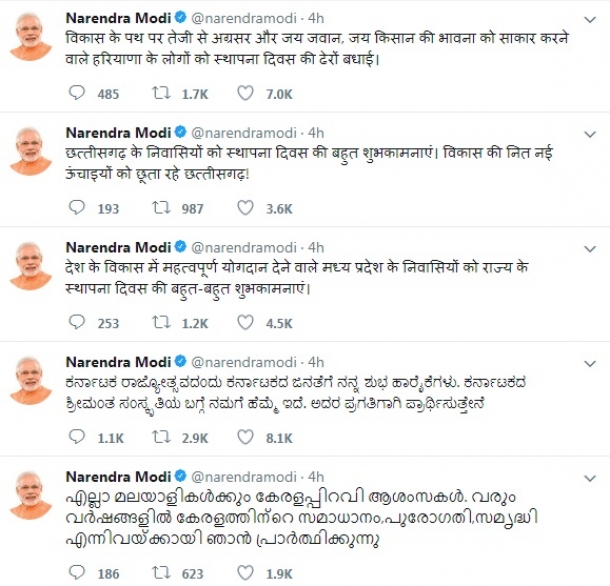Open the 4h timestamp on the Malayalam tweet
The width and height of the screenshot is (610, 586).
(316, 475)
